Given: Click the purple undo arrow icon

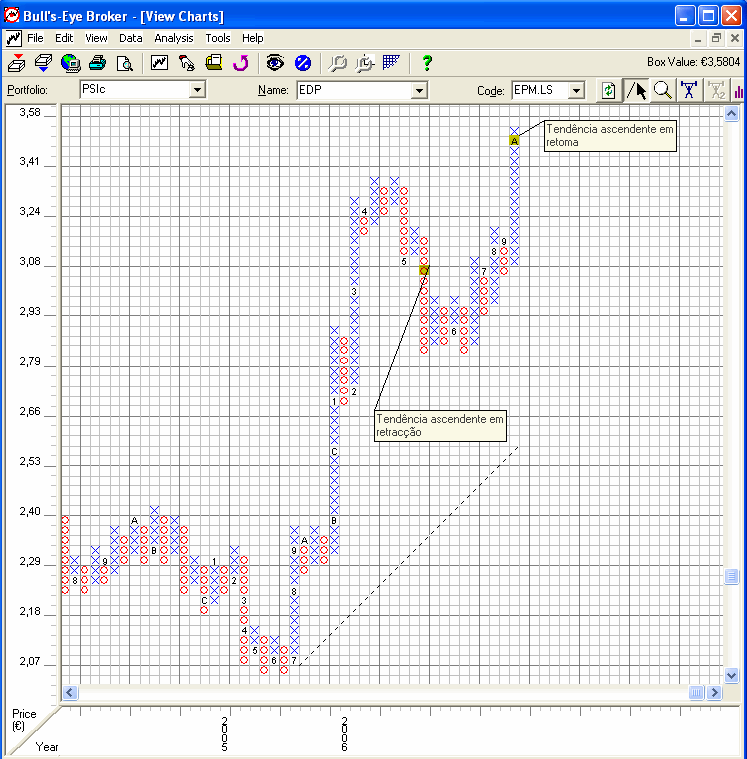Looking at the screenshot, I should pos(241,63).
